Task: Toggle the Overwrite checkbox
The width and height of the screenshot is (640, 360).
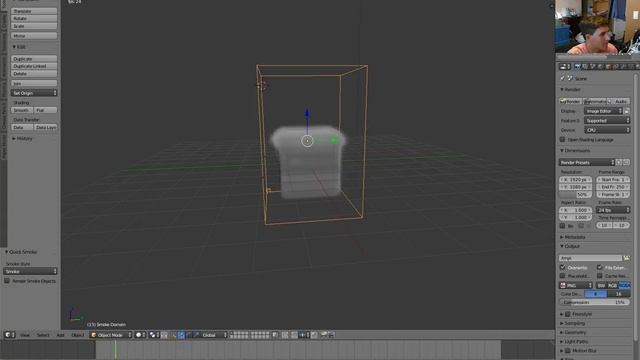Action: coord(563,267)
